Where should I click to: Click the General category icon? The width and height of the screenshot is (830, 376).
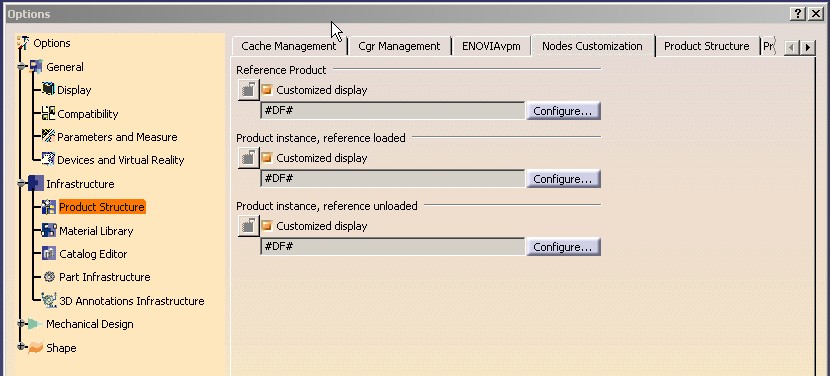36,67
